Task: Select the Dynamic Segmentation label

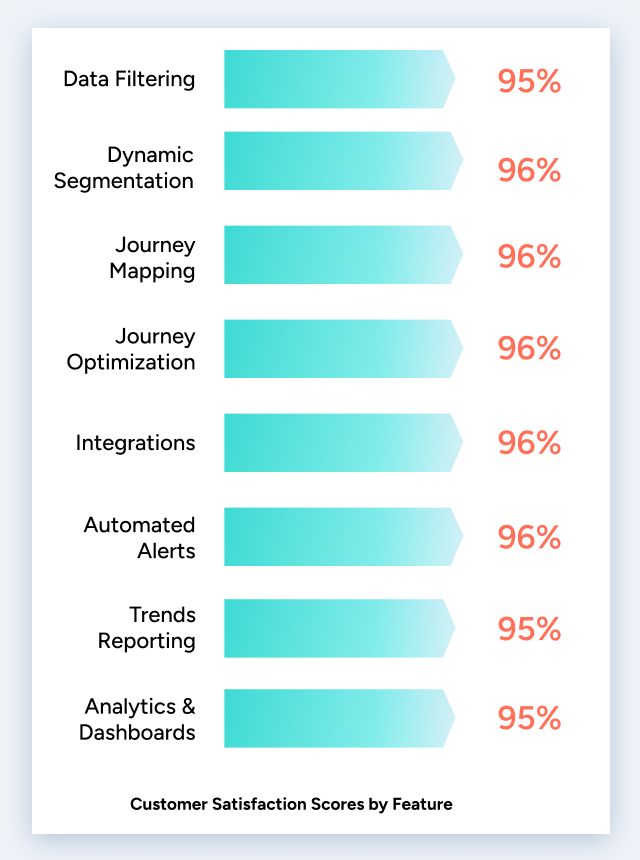Action: 124,168
